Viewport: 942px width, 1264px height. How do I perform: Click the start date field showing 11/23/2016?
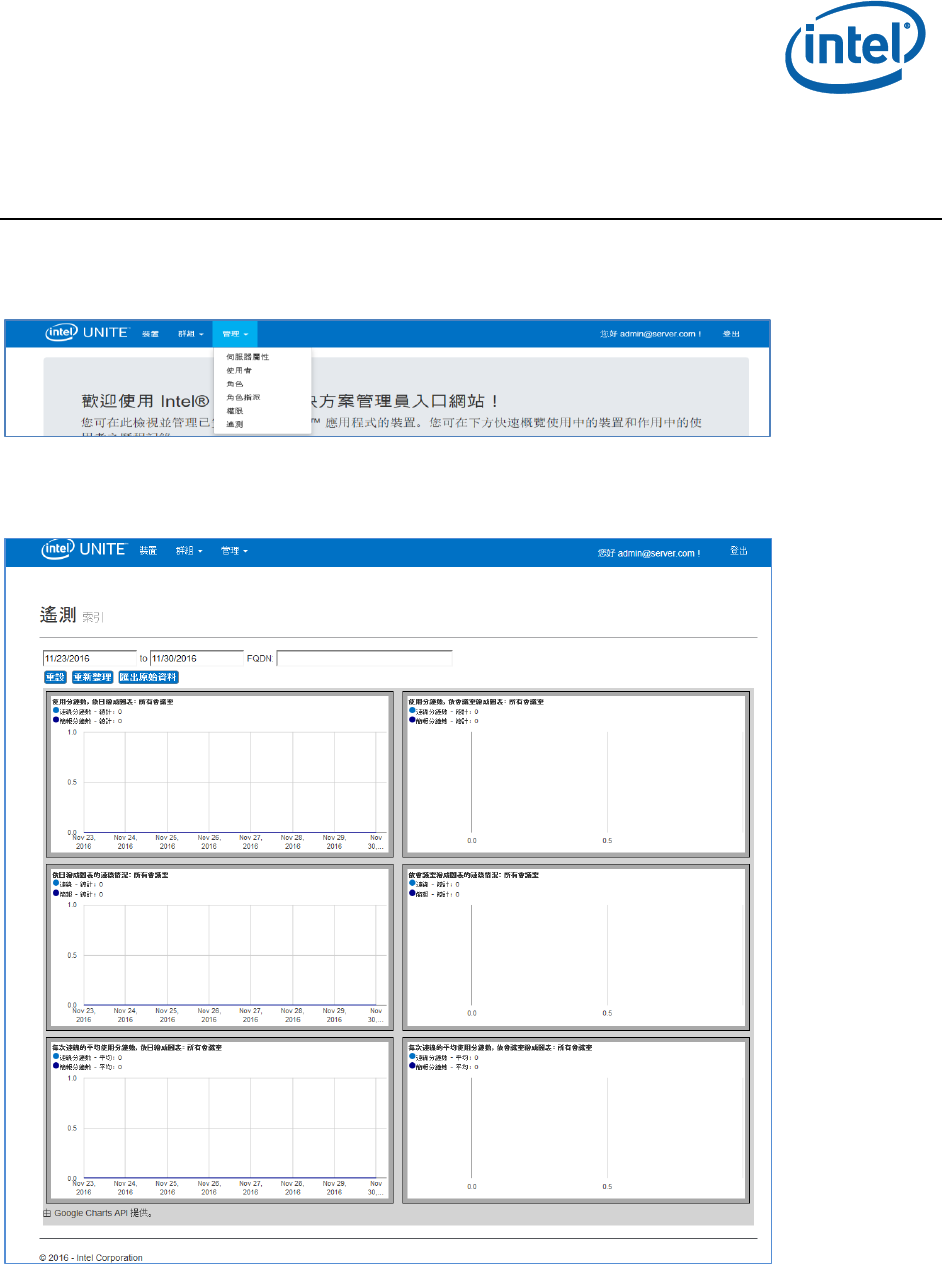click(x=89, y=658)
